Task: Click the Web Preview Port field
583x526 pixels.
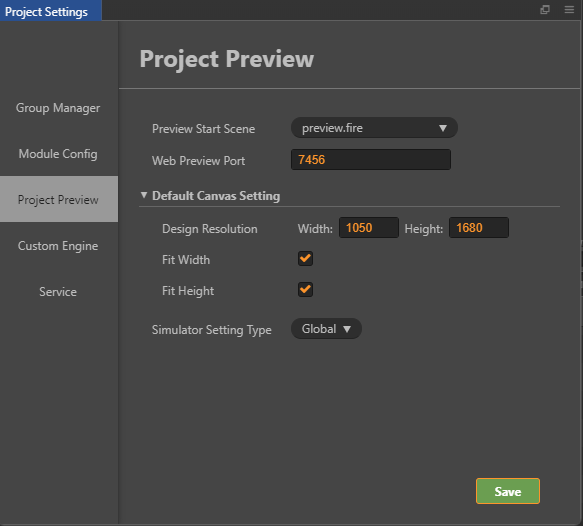Action: point(371,160)
